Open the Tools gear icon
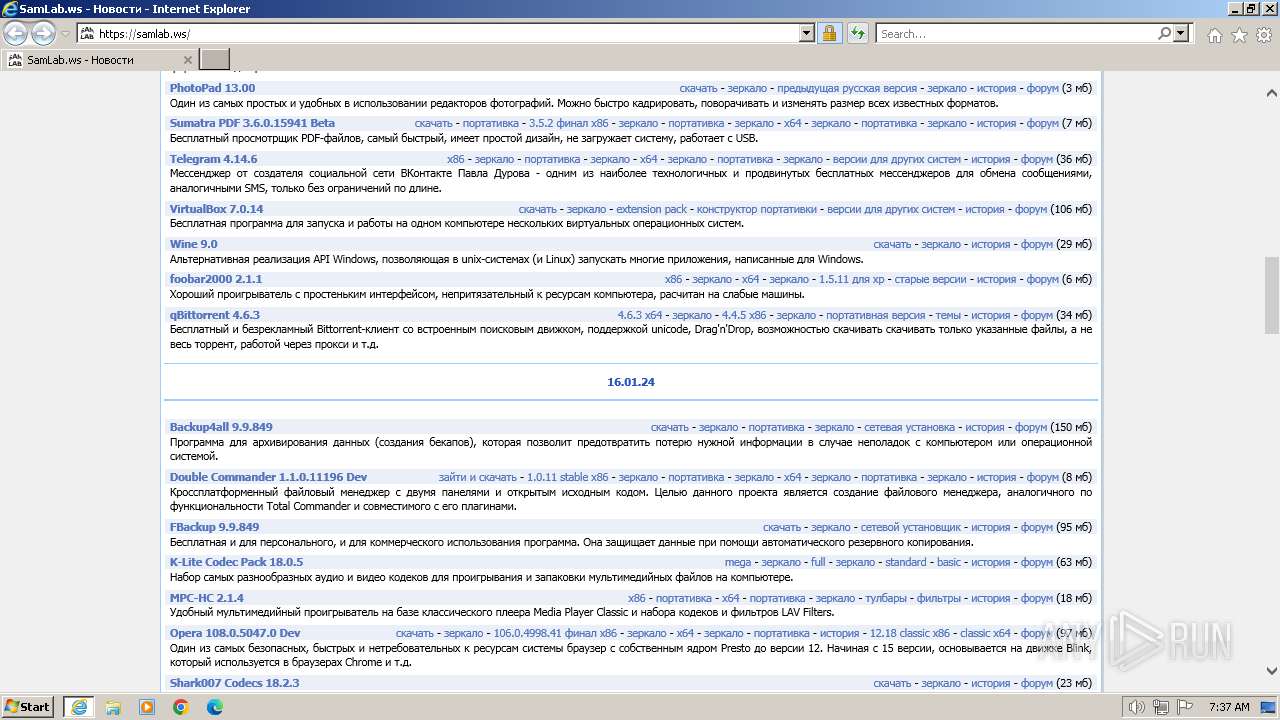Viewport: 1280px width, 720px height. 1263,35
